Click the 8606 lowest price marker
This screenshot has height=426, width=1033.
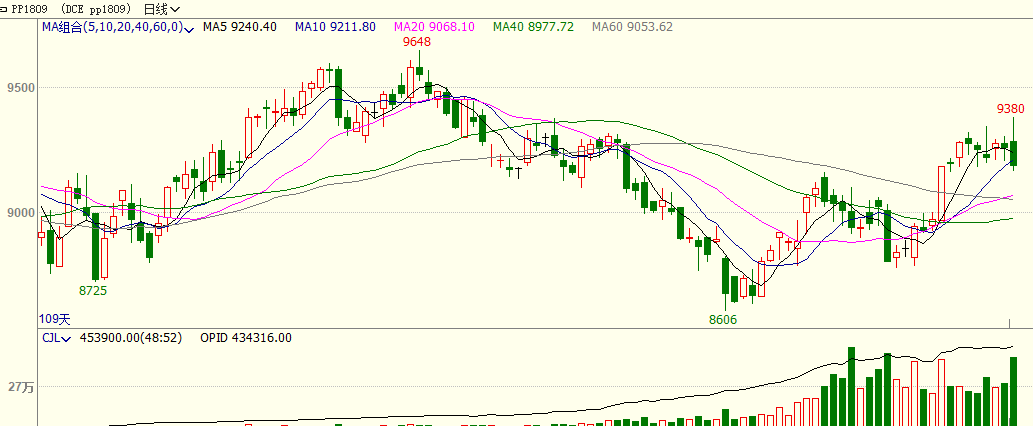click(x=723, y=320)
